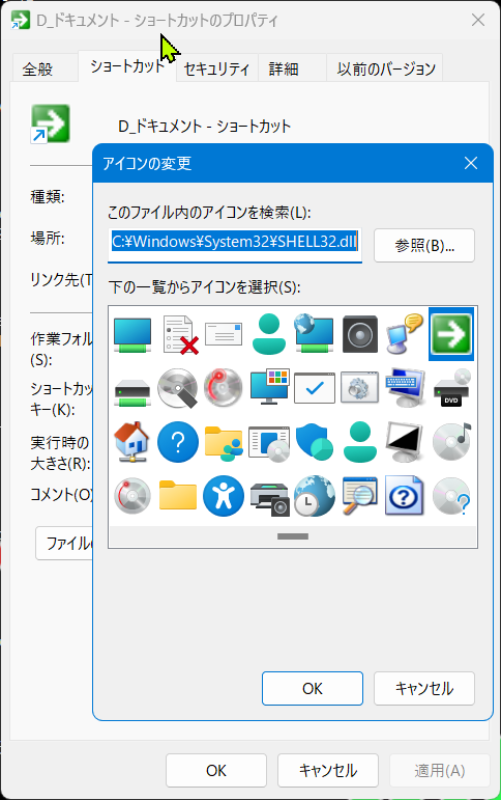This screenshot has height=800, width=501.
Task: Select the yellow folder icon
Action: (x=178, y=495)
